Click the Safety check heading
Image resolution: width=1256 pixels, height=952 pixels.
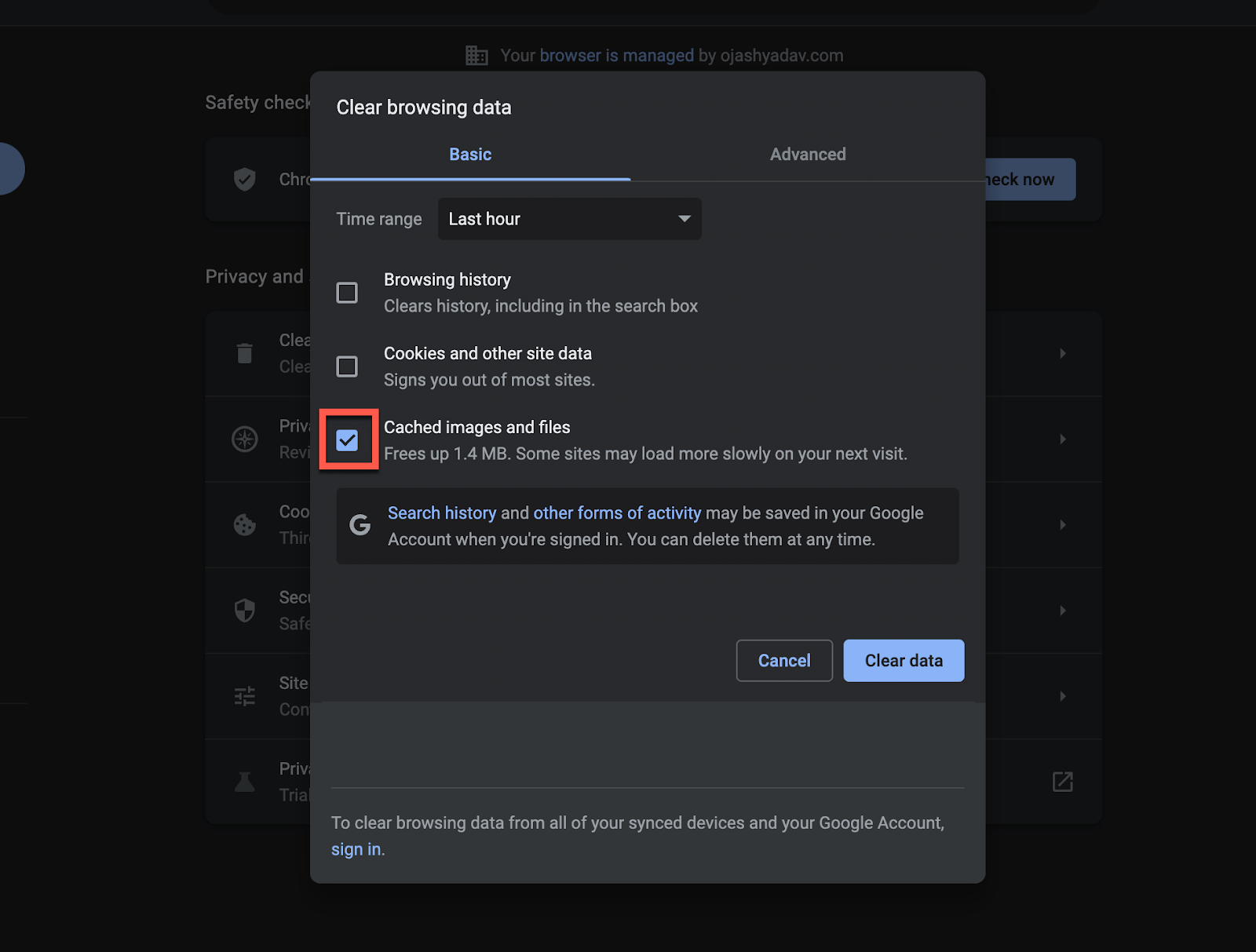258,103
